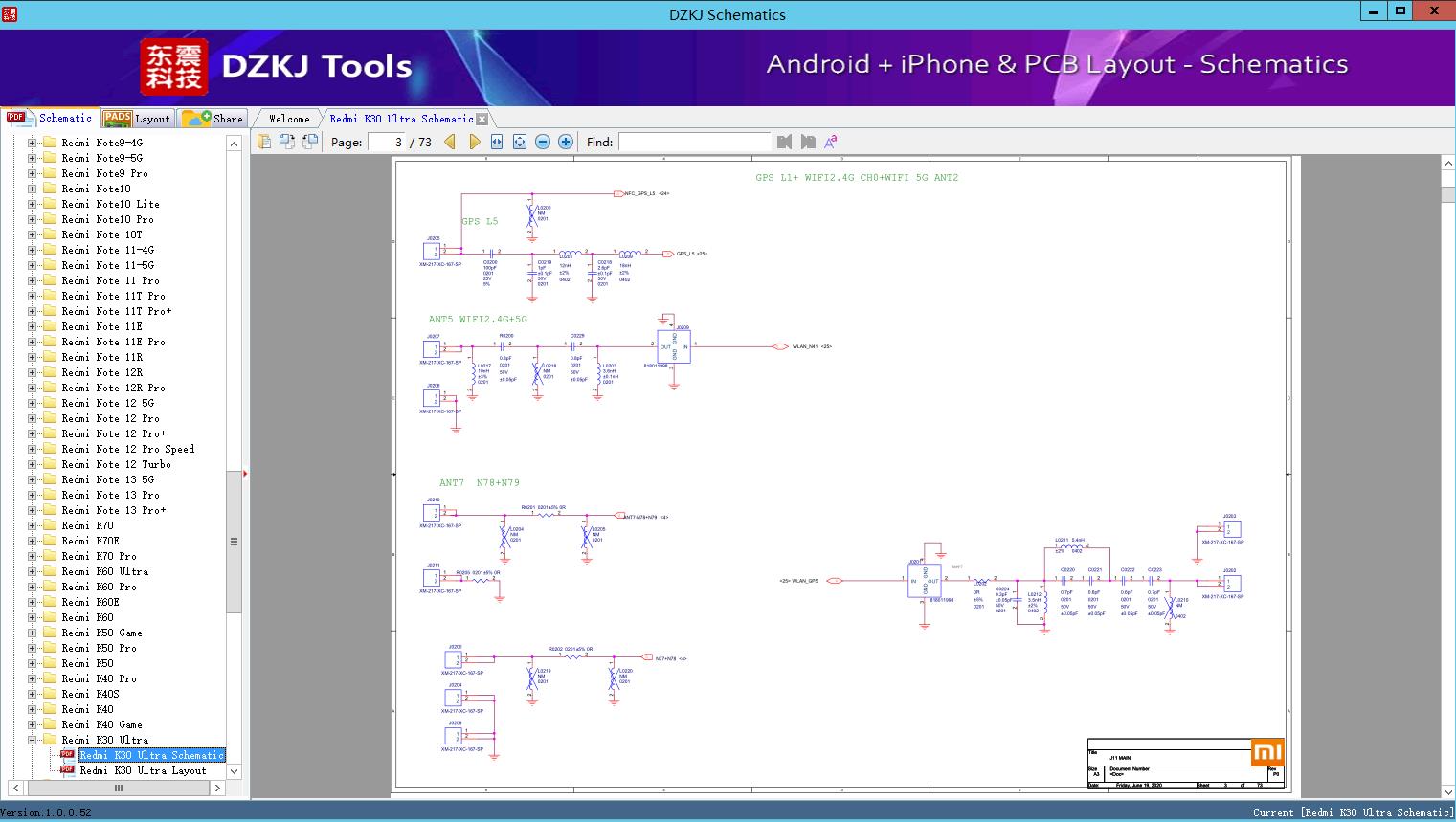Click the sidebar collapse splitter arrow
Image resolution: width=1456 pixels, height=822 pixels.
(x=246, y=474)
